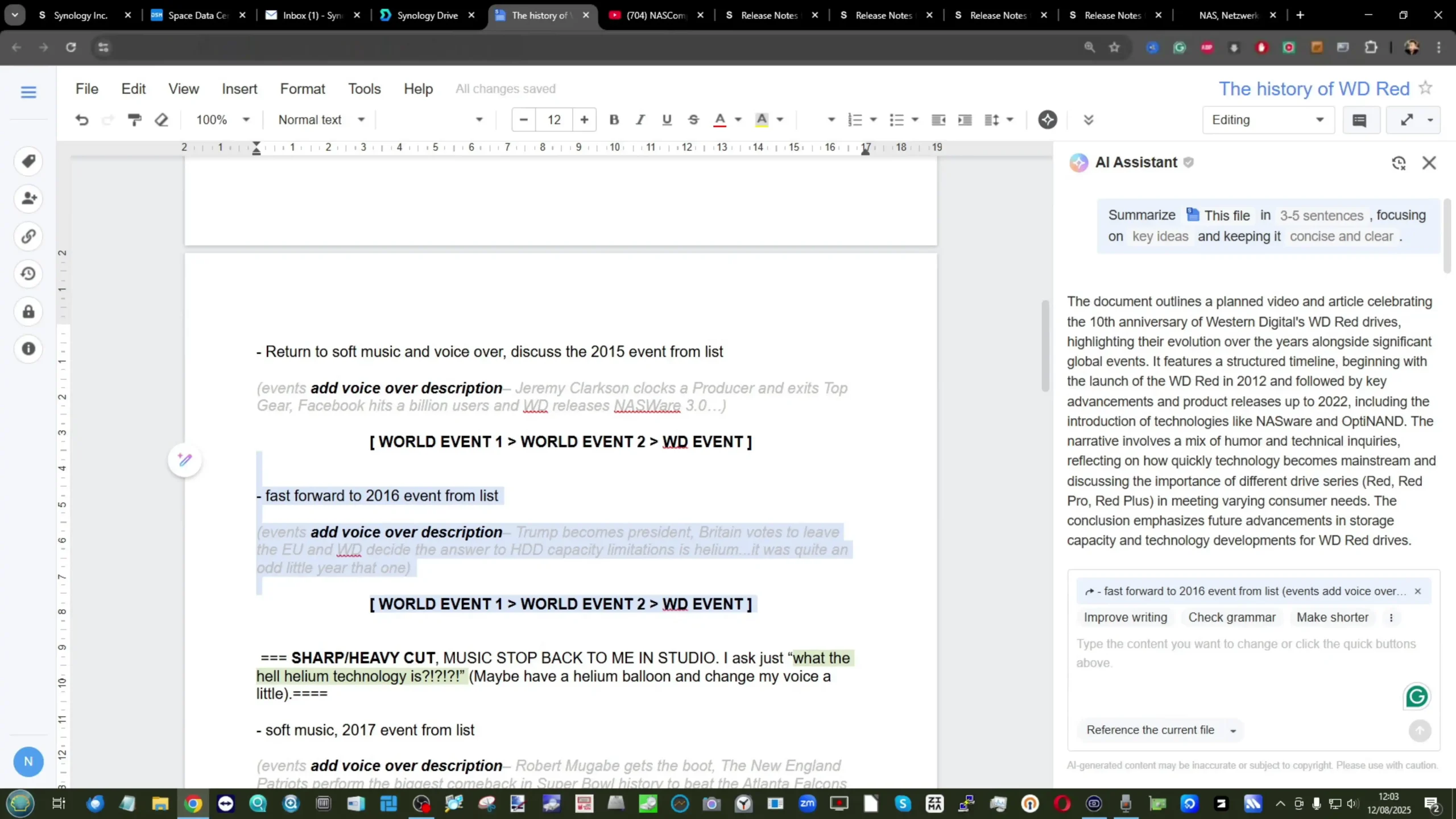1456x819 pixels.
Task: Click the floating AI pen icon beside the text
Action: coord(185,460)
